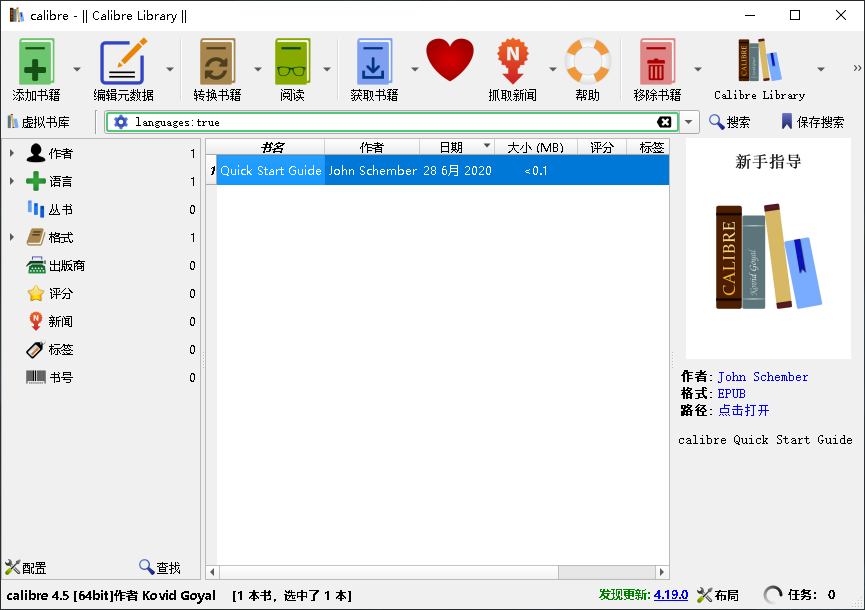Select Formats (格式) category in tag browser
Image resolution: width=865 pixels, height=610 pixels.
point(60,238)
